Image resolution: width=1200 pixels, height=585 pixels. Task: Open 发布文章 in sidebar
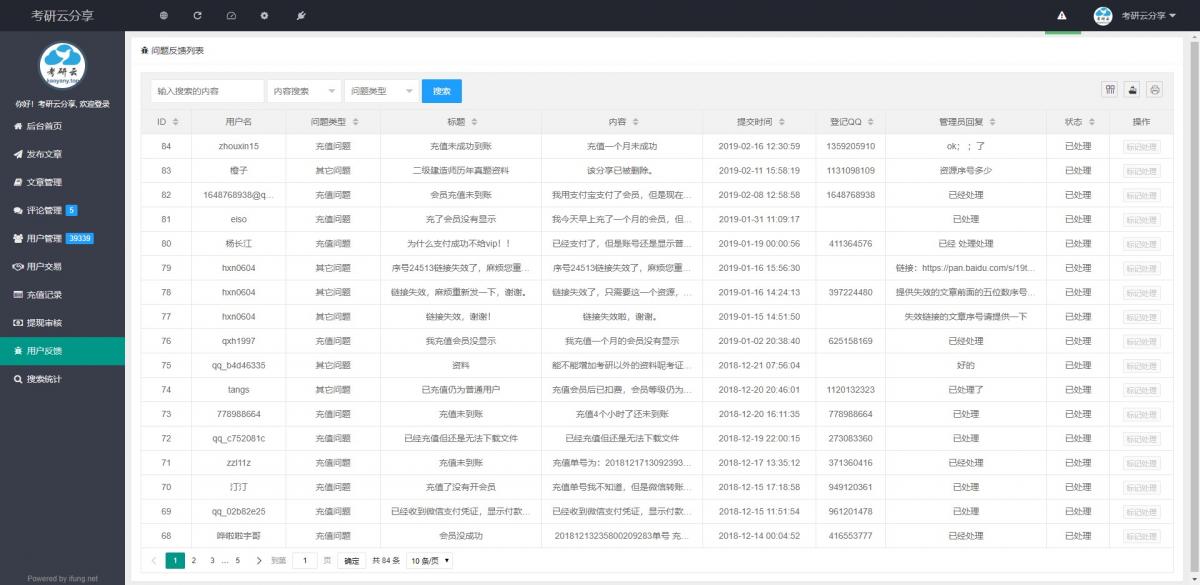pos(62,154)
